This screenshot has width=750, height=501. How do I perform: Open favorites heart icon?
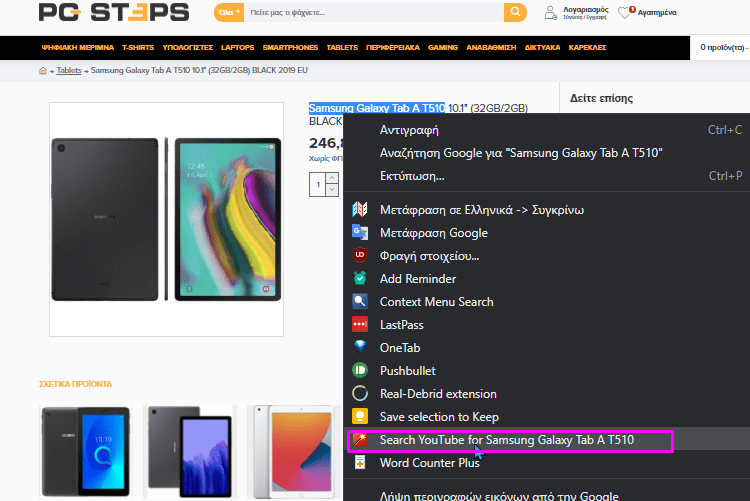(626, 12)
